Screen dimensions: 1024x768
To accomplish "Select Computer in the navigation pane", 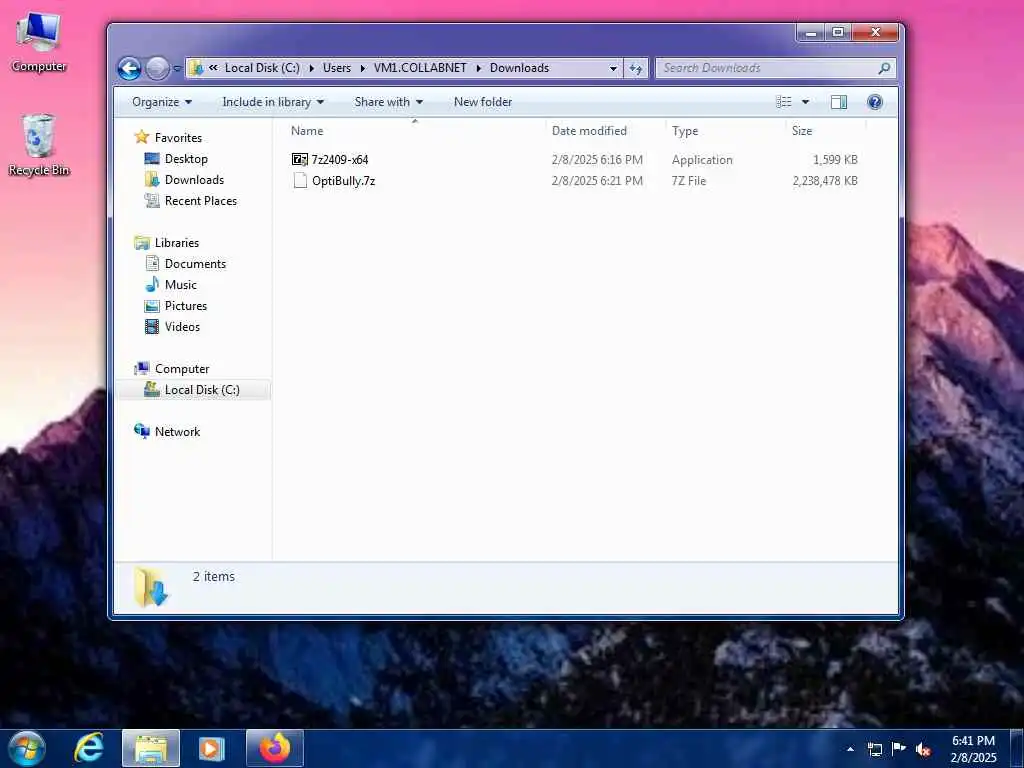I will pos(182,369).
